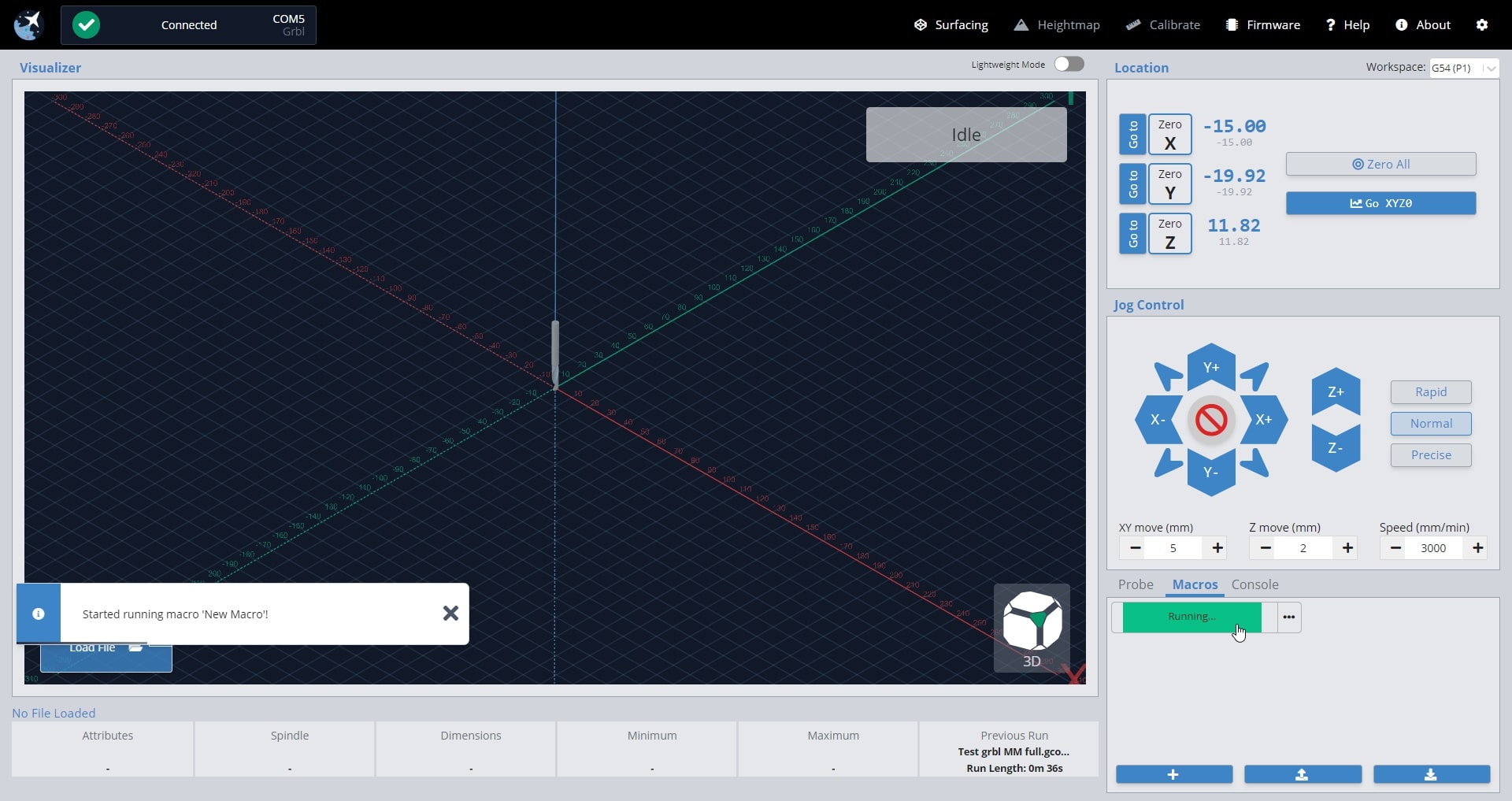Click the Speed value field 3000

point(1433,548)
